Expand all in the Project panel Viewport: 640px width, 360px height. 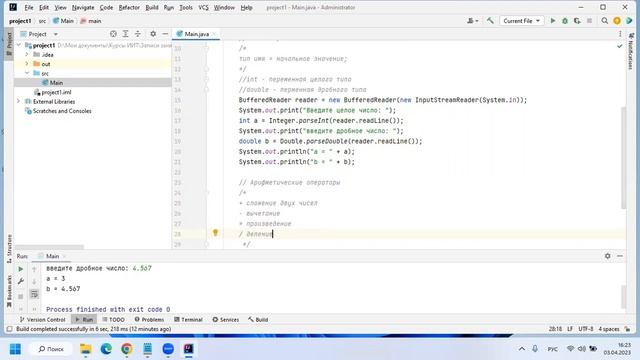(x=125, y=34)
